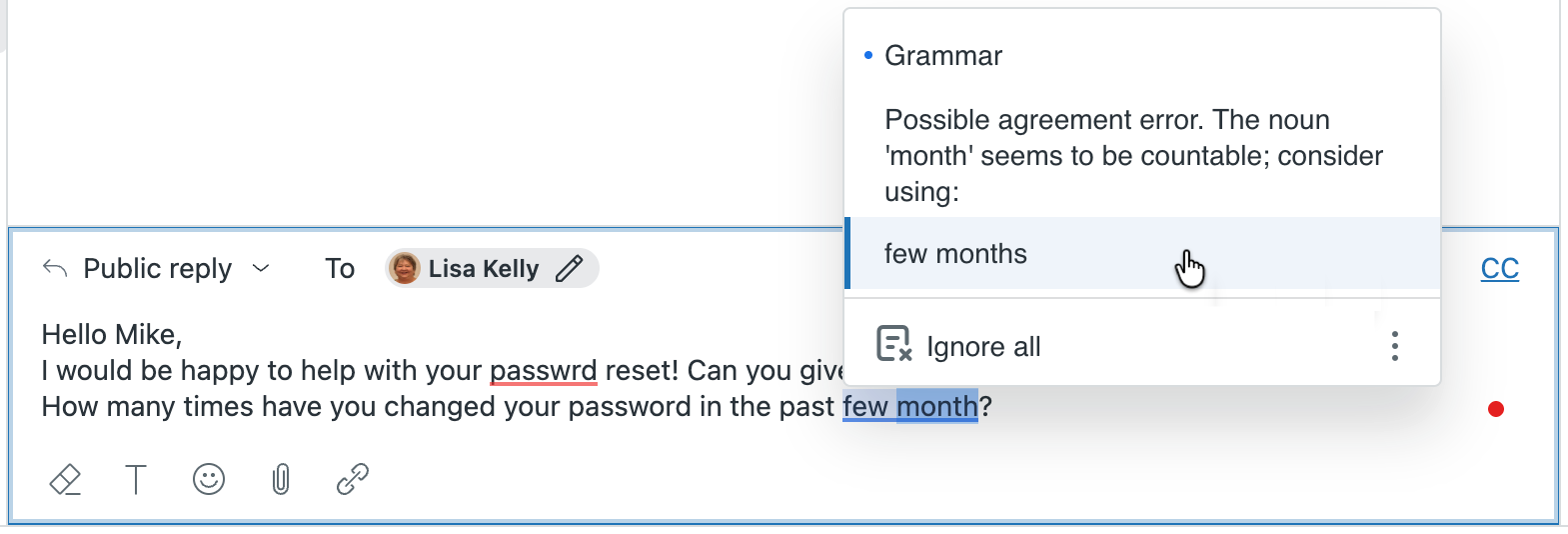Click the insert link chain icon

tap(353, 480)
